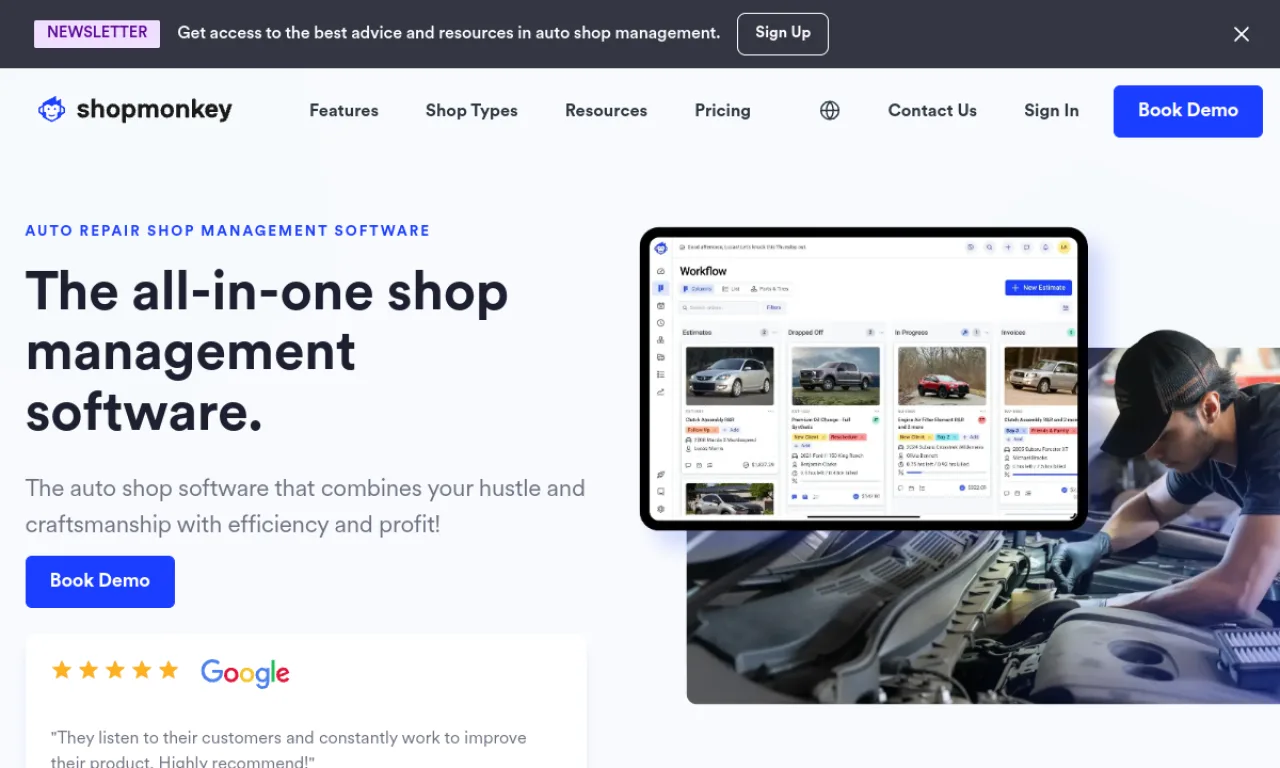Click the Invoices column header in mockup
The image size is (1280, 768).
pos(1013,332)
